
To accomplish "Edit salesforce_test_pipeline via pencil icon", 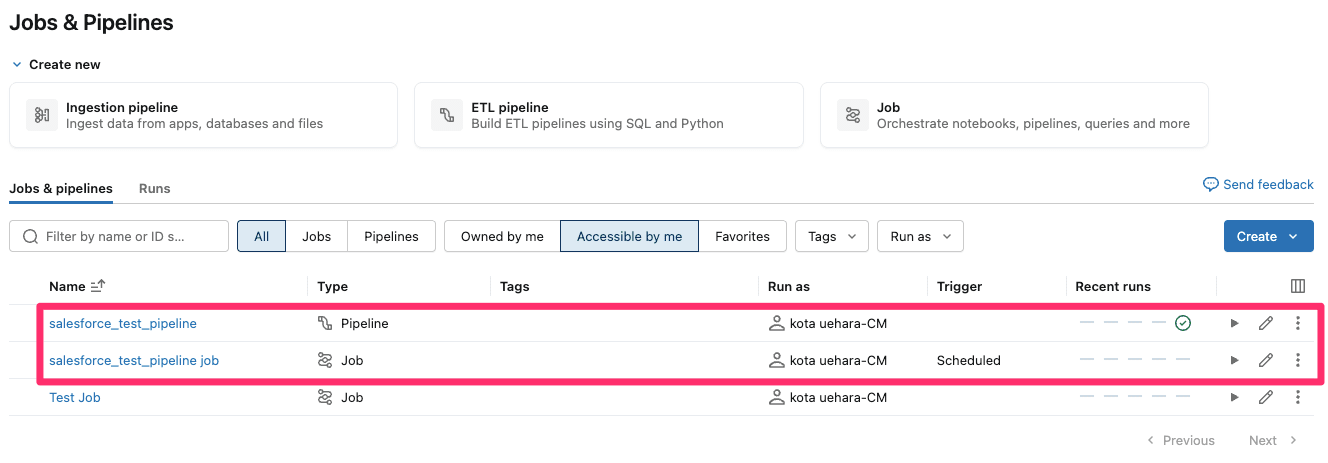I will coord(1266,323).
